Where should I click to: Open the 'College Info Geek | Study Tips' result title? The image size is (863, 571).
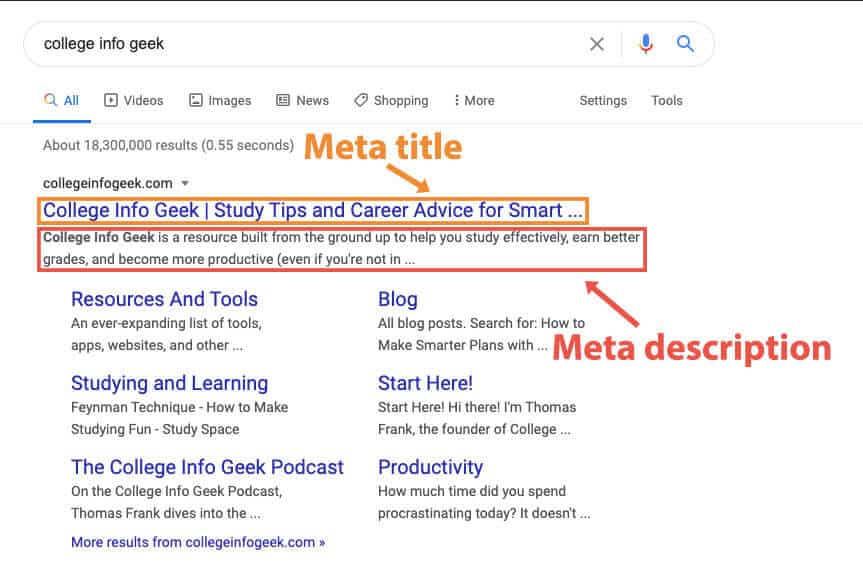pos(313,210)
